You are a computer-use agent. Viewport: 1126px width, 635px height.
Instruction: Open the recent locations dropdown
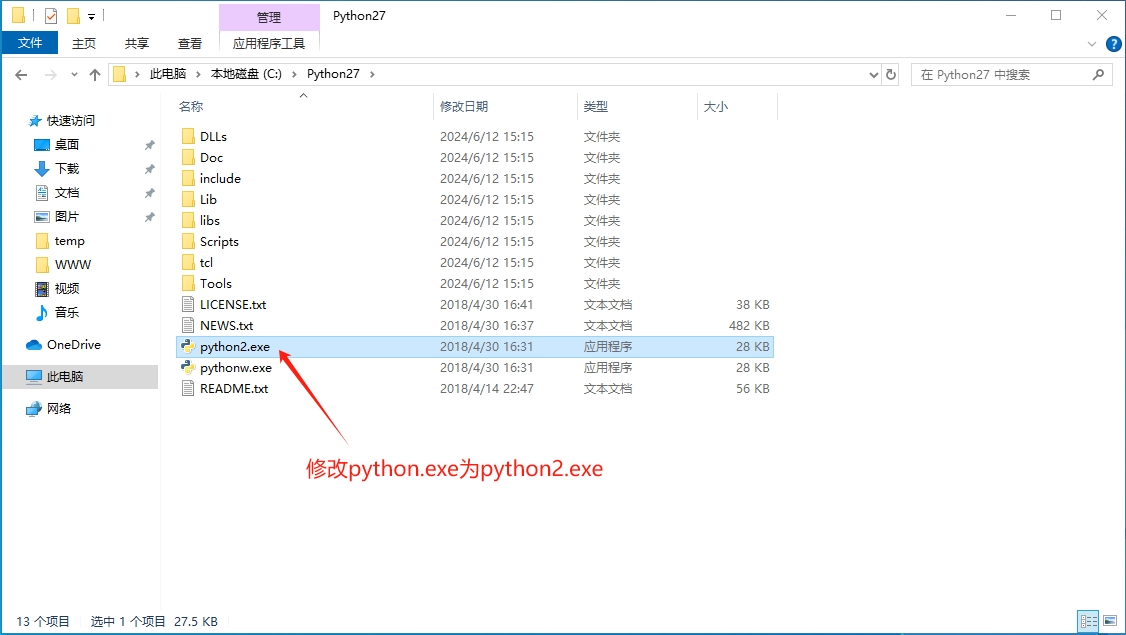pyautogui.click(x=74, y=75)
